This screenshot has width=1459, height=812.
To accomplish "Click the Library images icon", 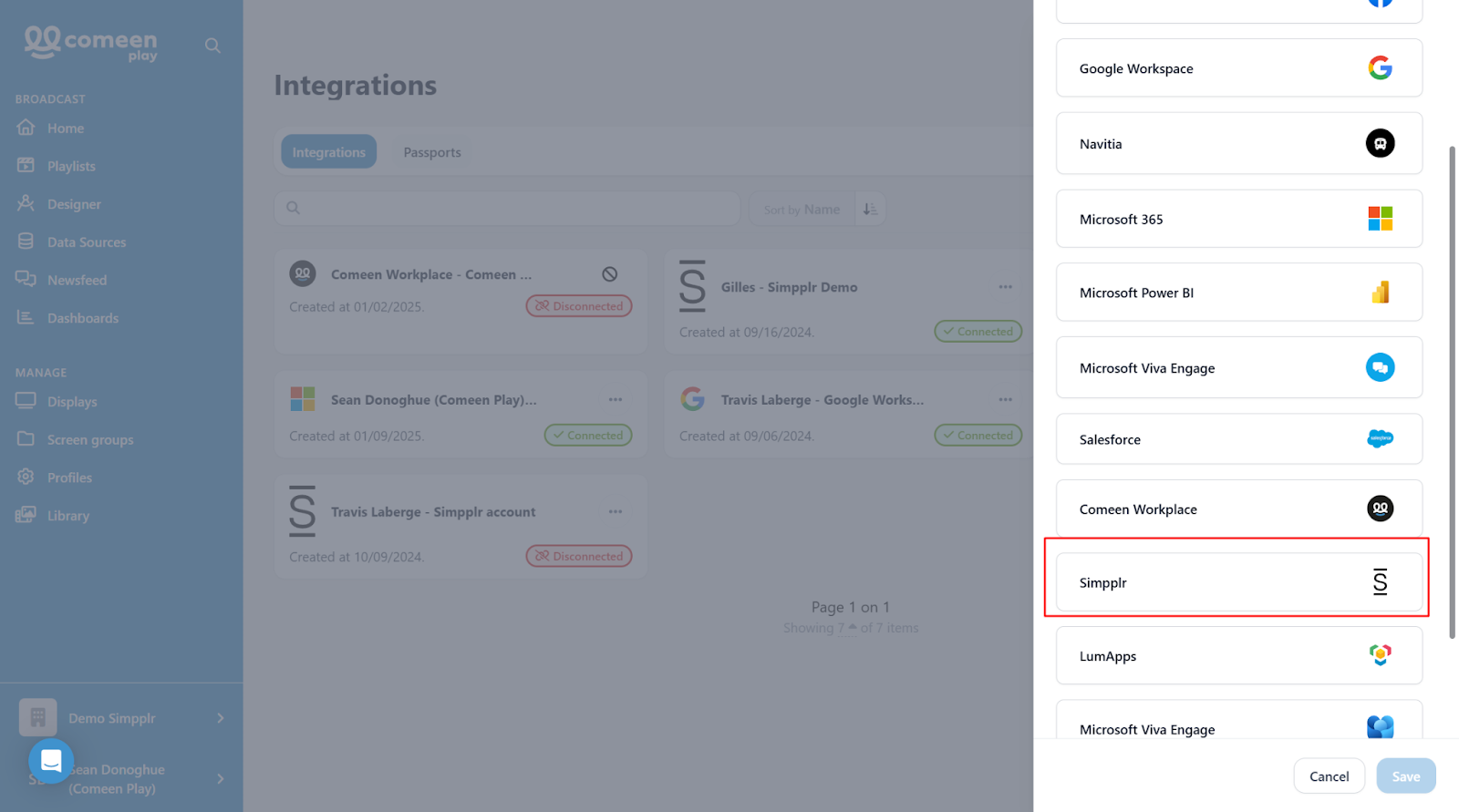I will click(x=26, y=515).
